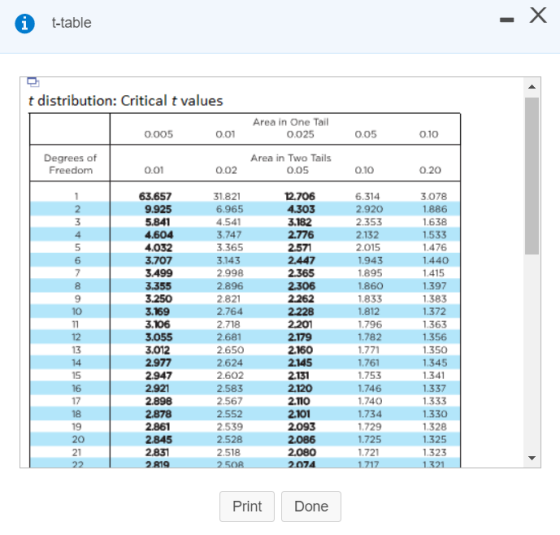
Task: Click the value 31.821
Action: pos(227,196)
